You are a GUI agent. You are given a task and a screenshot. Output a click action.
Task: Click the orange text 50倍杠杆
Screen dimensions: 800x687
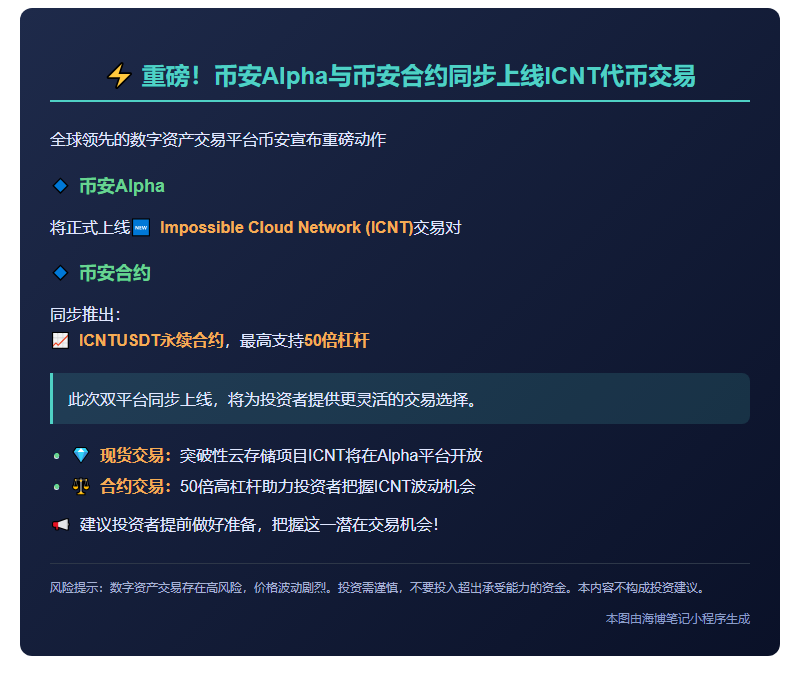[x=337, y=341]
